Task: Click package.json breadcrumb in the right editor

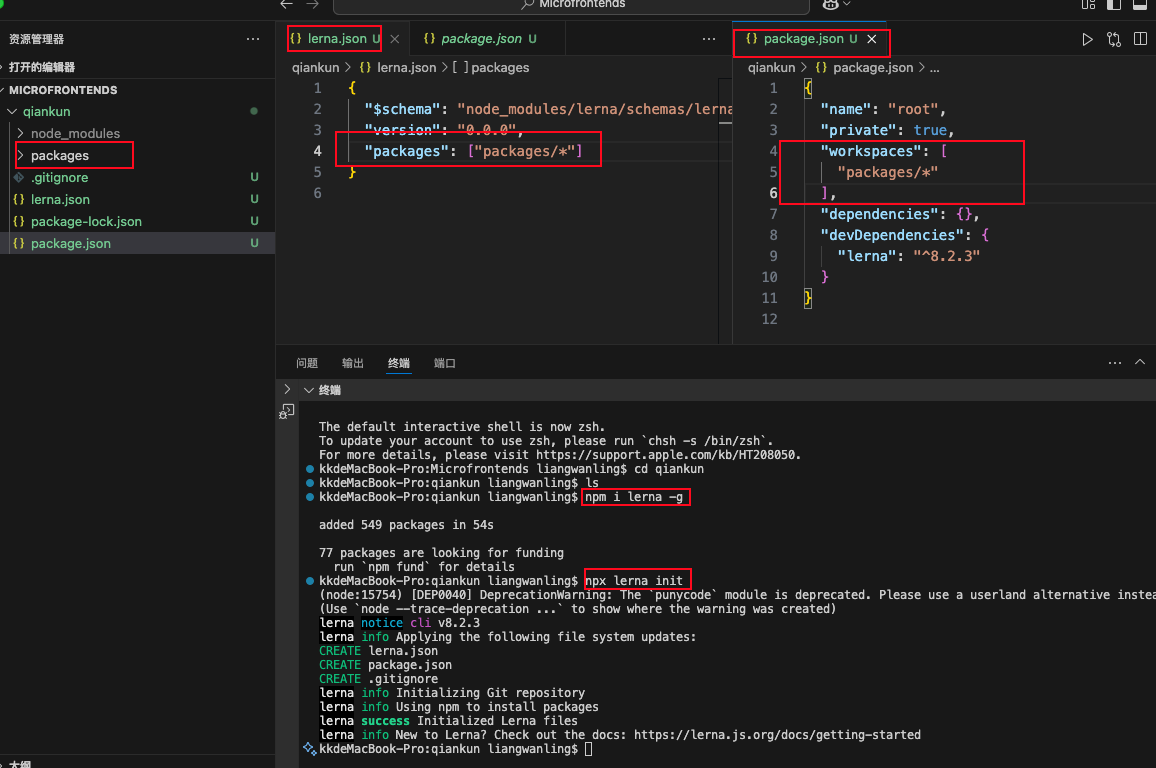Action: tap(873, 68)
